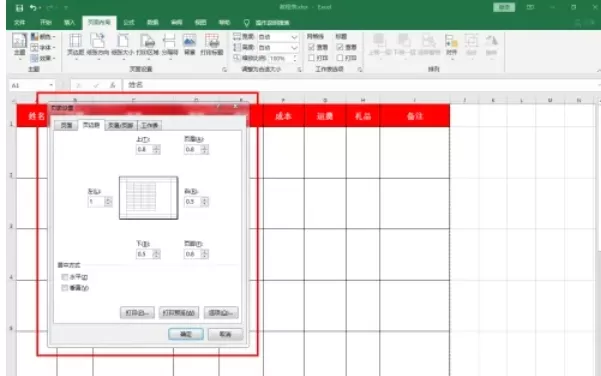Switch to the Formulas (公式) ribbon tab
Viewport: 601px width, 376px height.
click(129, 23)
